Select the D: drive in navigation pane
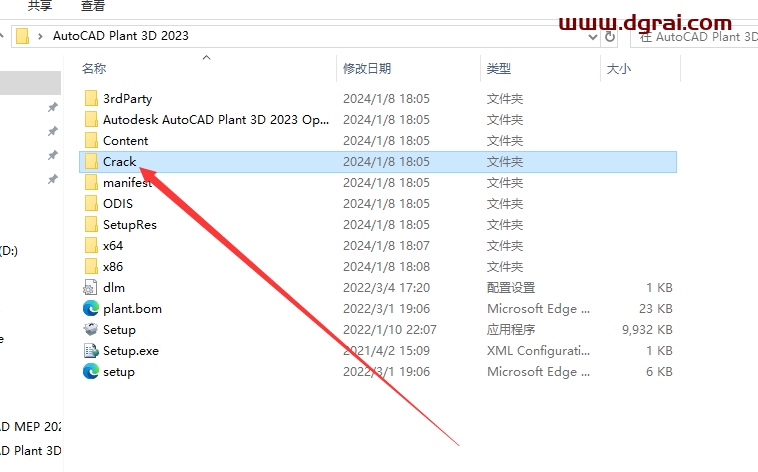This screenshot has width=758, height=472. coord(9,251)
